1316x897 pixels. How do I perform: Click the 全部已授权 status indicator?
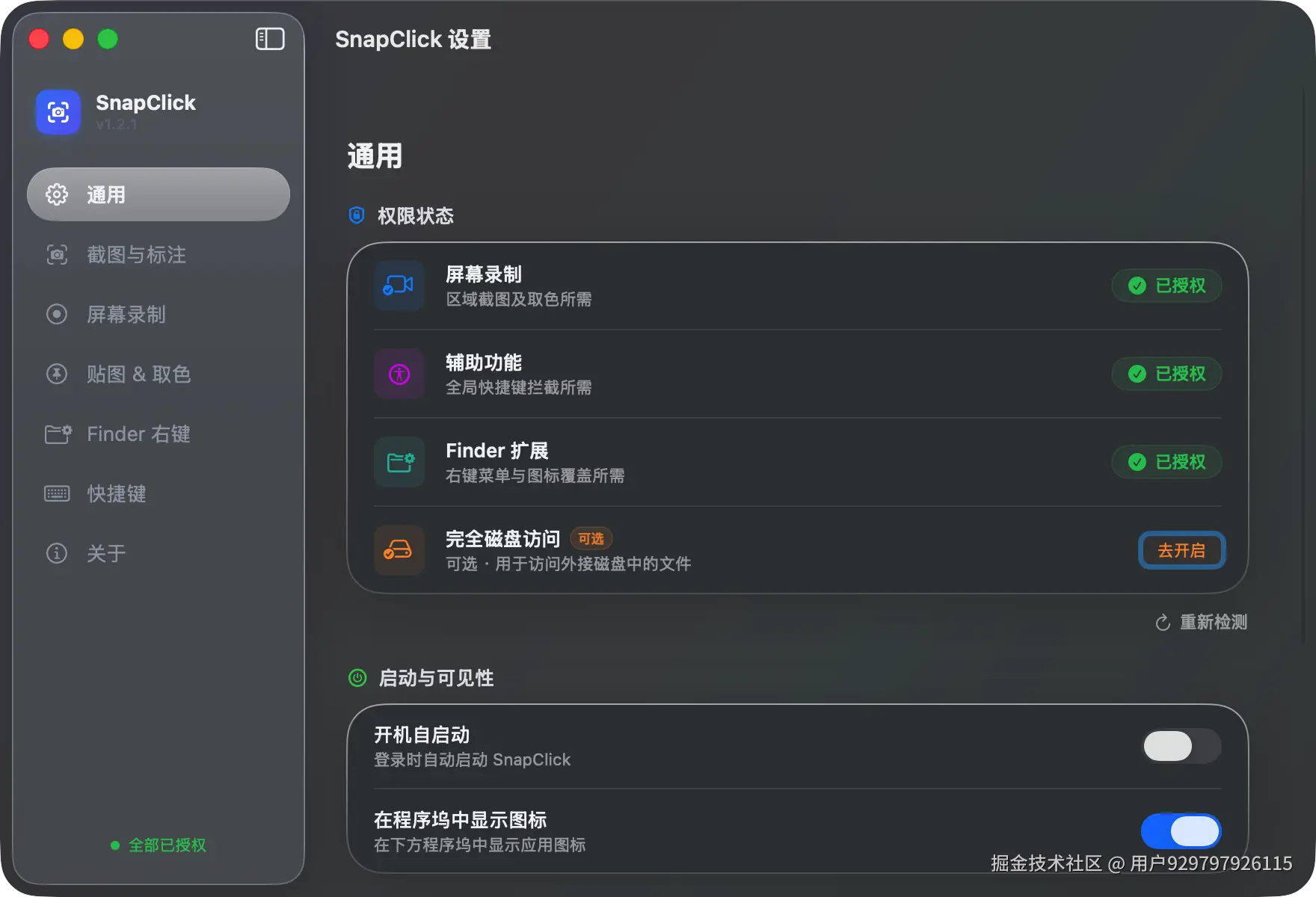tap(159, 845)
